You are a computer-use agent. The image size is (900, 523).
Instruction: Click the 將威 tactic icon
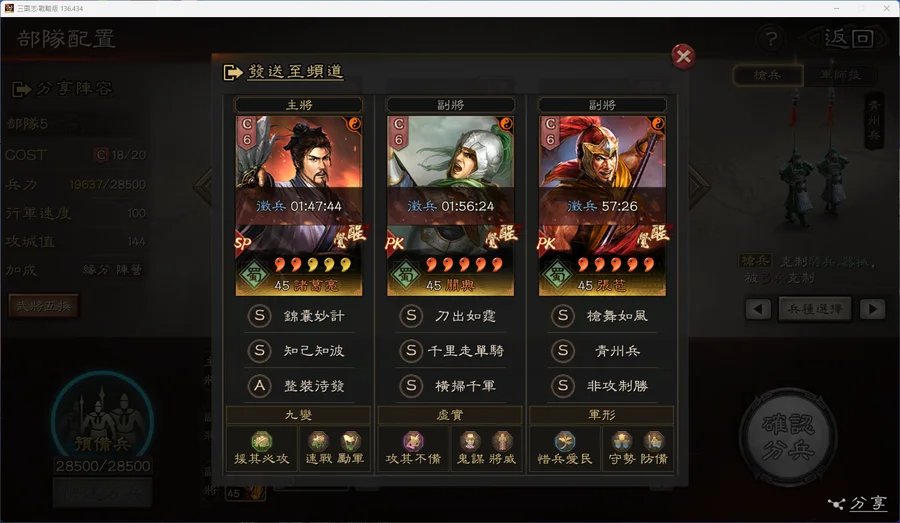(502, 441)
